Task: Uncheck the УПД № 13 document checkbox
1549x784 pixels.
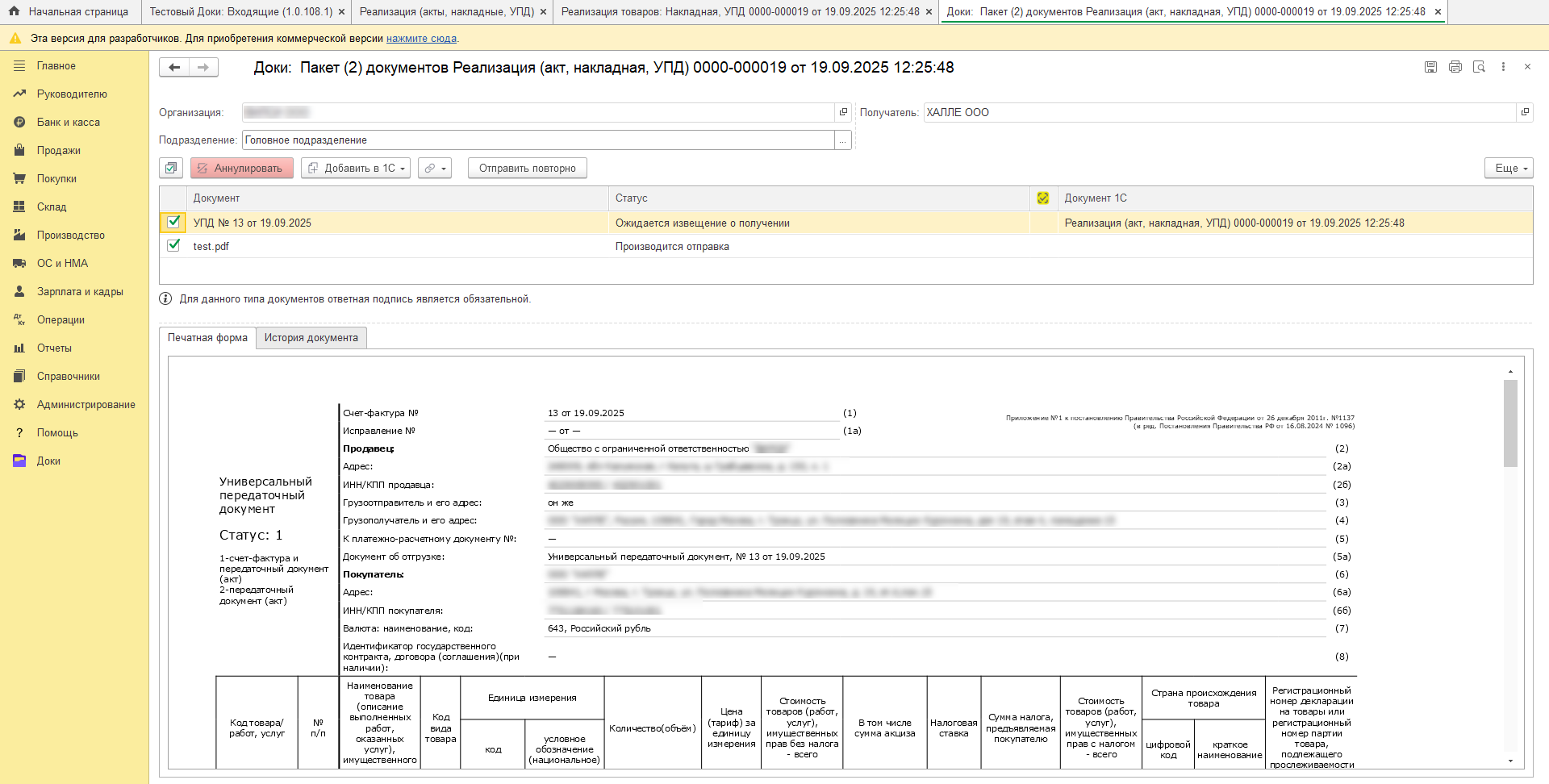Action: coord(173,222)
